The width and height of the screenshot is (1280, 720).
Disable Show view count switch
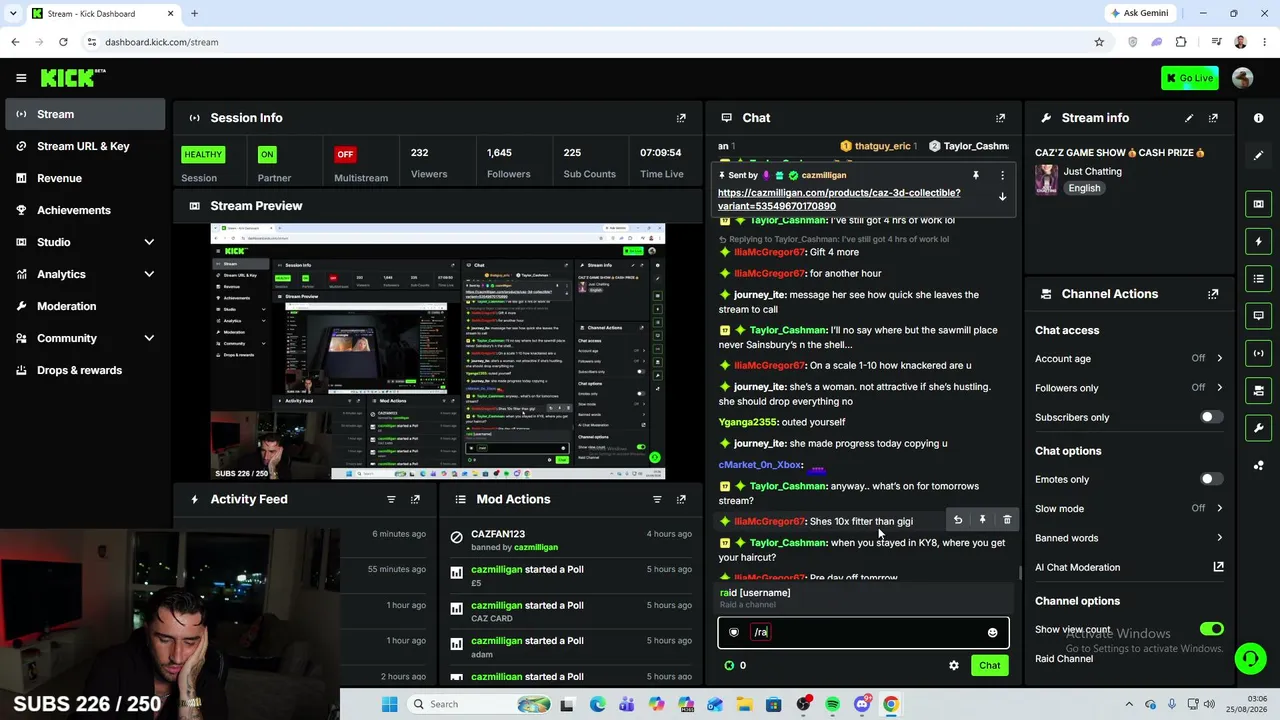(1211, 629)
